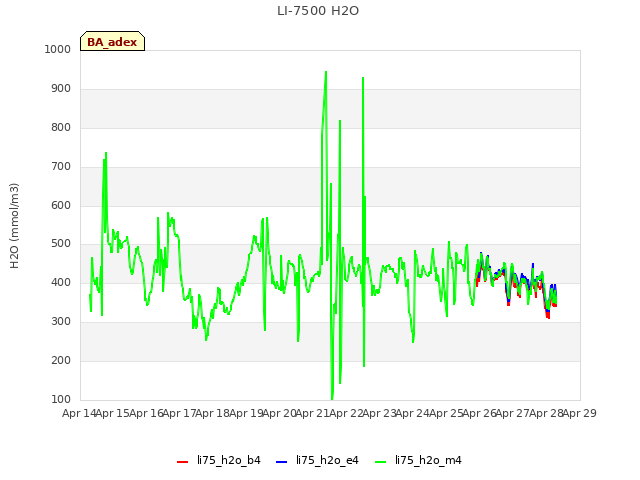The image size is (640, 480).
Task: Click the 1000 y-axis tick label
Action: coord(58,49)
